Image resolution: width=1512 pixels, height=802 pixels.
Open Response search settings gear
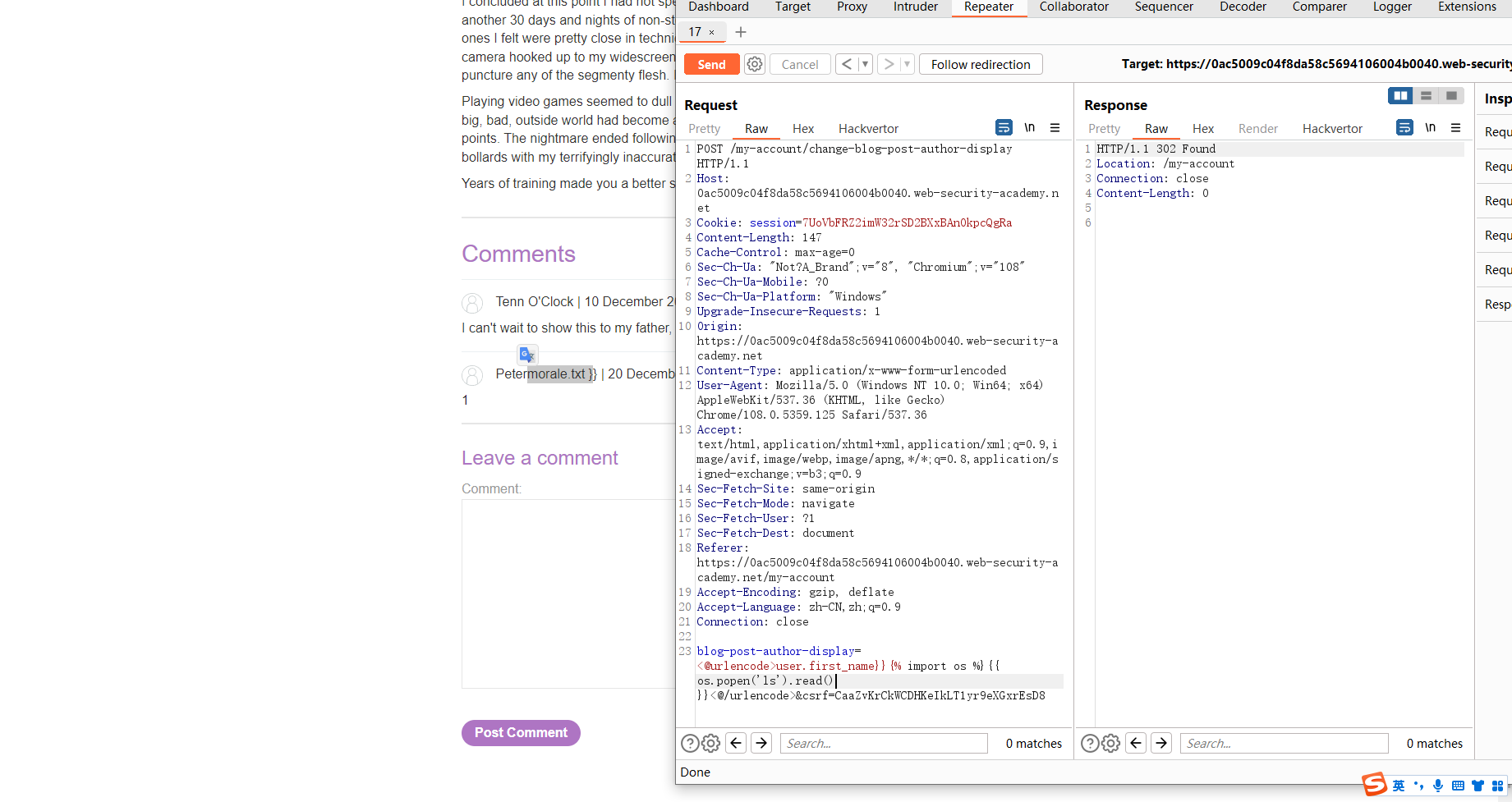click(x=1111, y=743)
